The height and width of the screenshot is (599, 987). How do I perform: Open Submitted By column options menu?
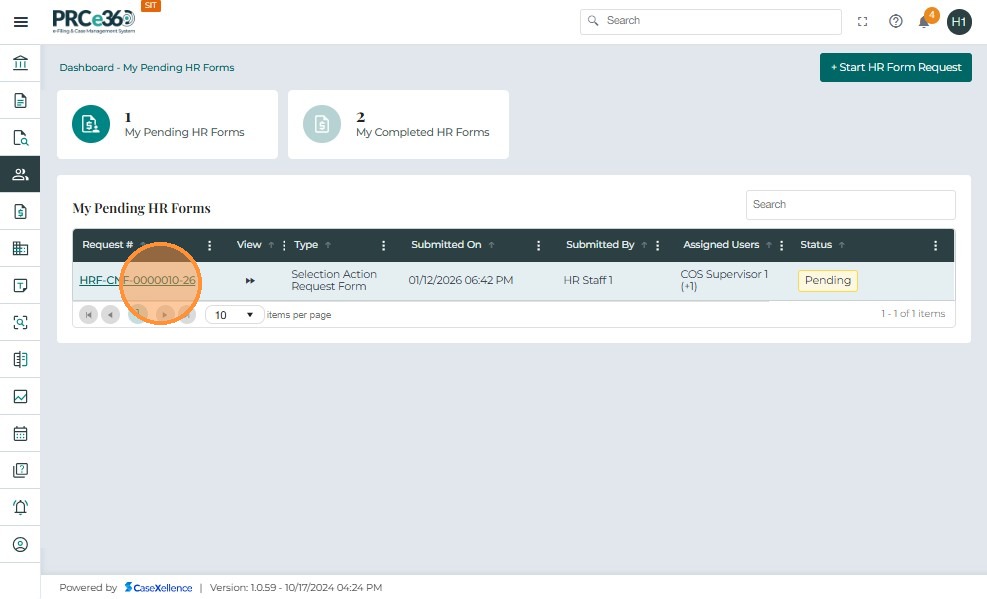click(x=657, y=245)
